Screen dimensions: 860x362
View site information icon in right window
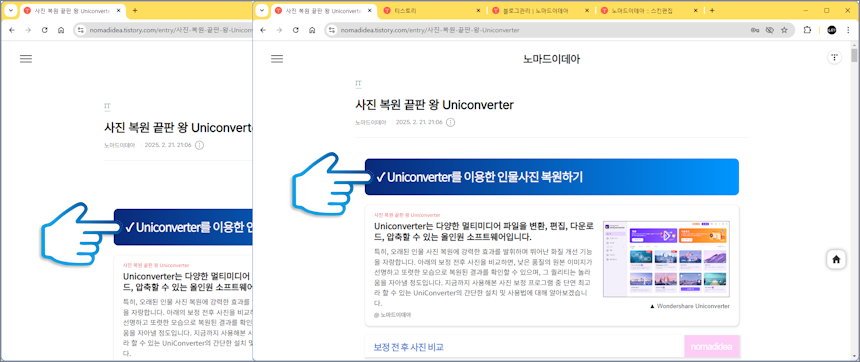click(331, 30)
